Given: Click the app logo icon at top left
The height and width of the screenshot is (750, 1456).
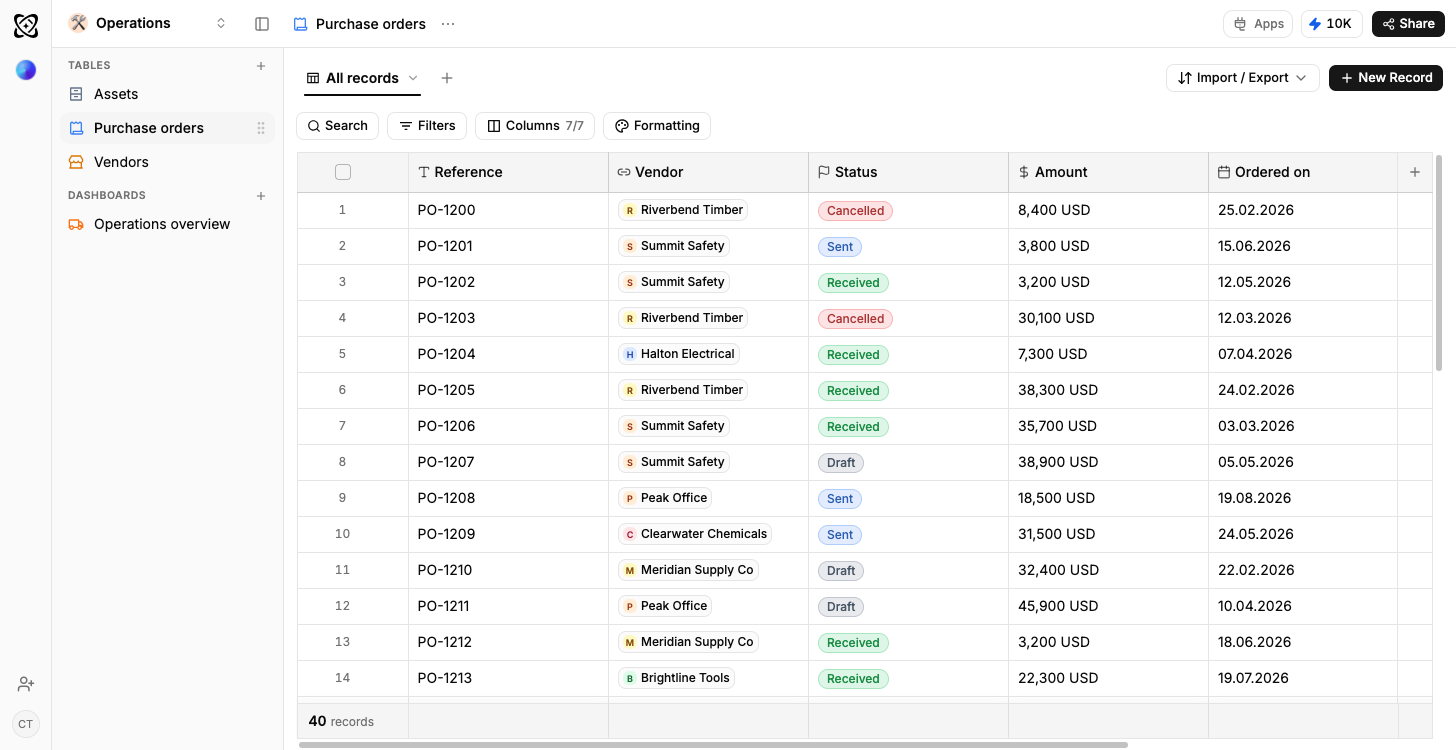Looking at the screenshot, I should [26, 26].
